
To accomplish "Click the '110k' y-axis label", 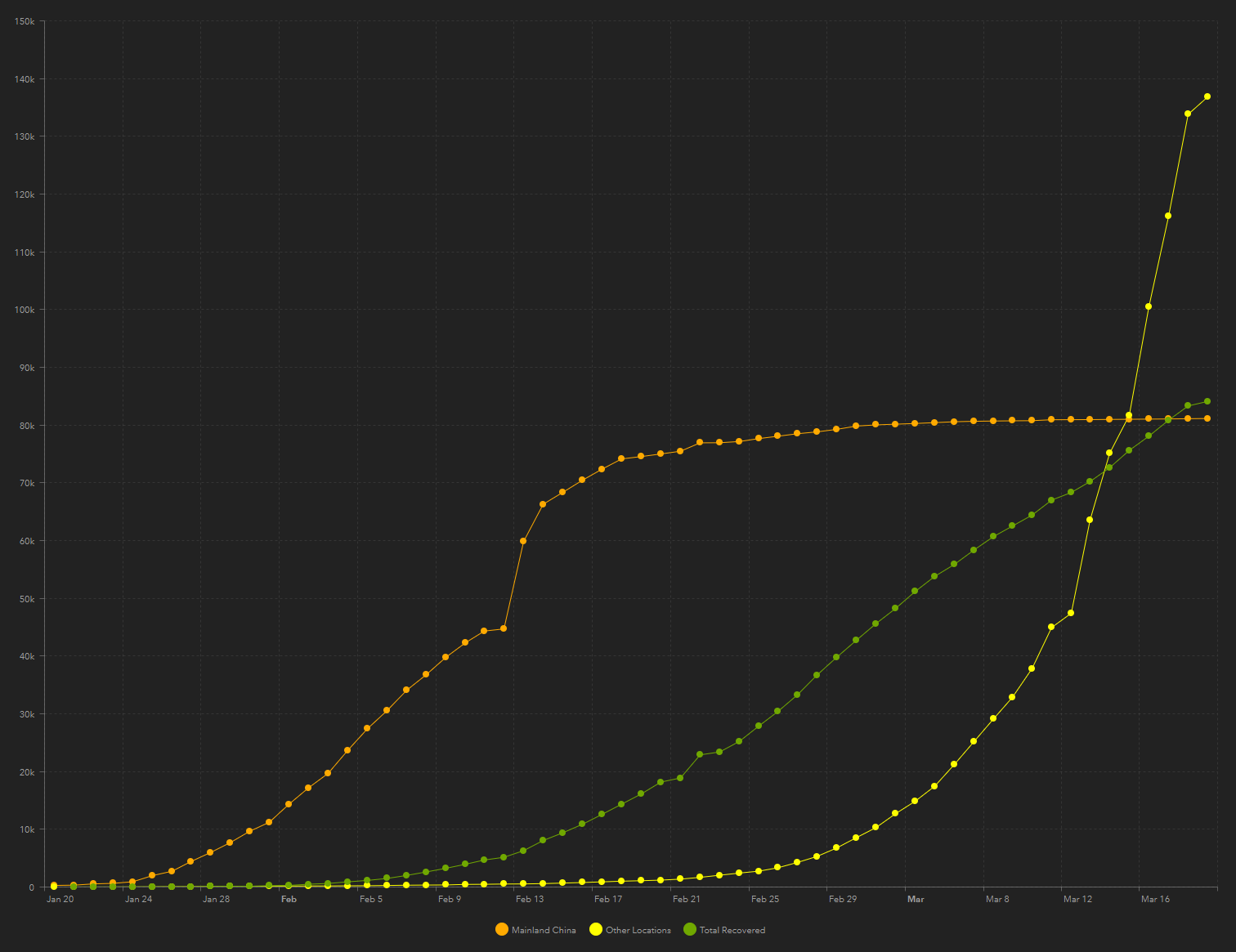I will point(25,253).
